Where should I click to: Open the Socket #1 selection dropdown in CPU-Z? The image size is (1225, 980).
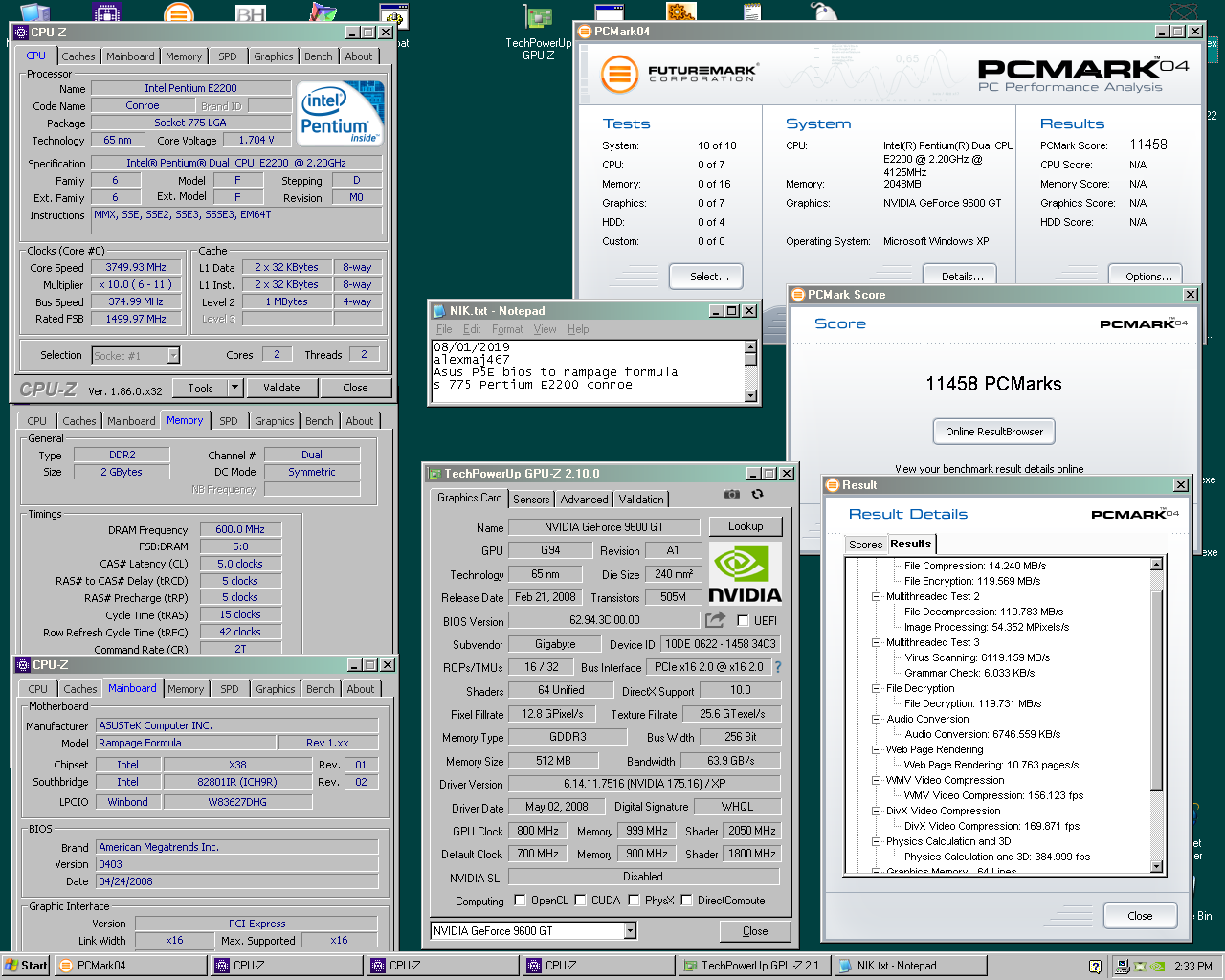pos(173,356)
